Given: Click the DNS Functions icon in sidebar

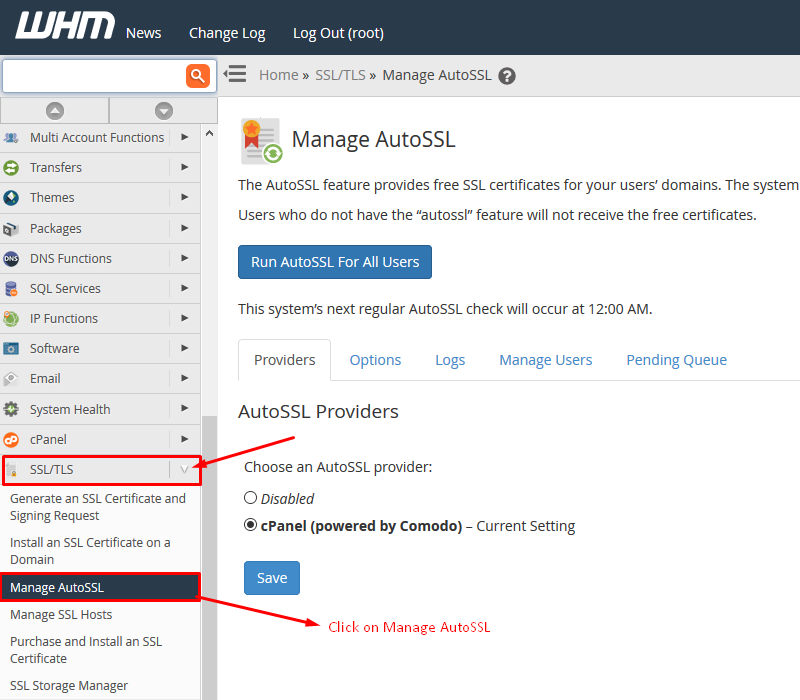Looking at the screenshot, I should pyautogui.click(x=11, y=259).
